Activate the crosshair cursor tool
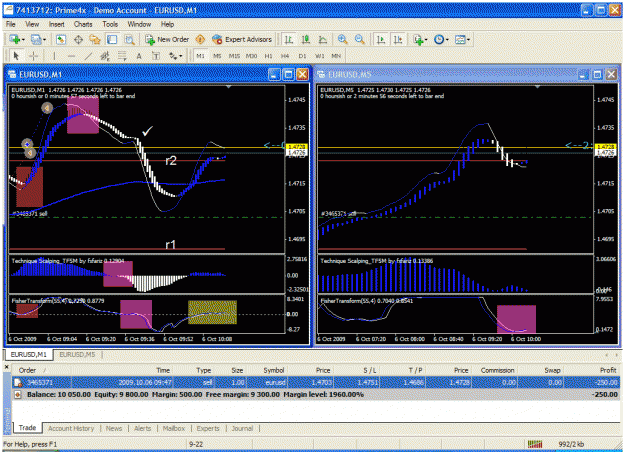Screen dimensions: 625x452 coord(33,56)
